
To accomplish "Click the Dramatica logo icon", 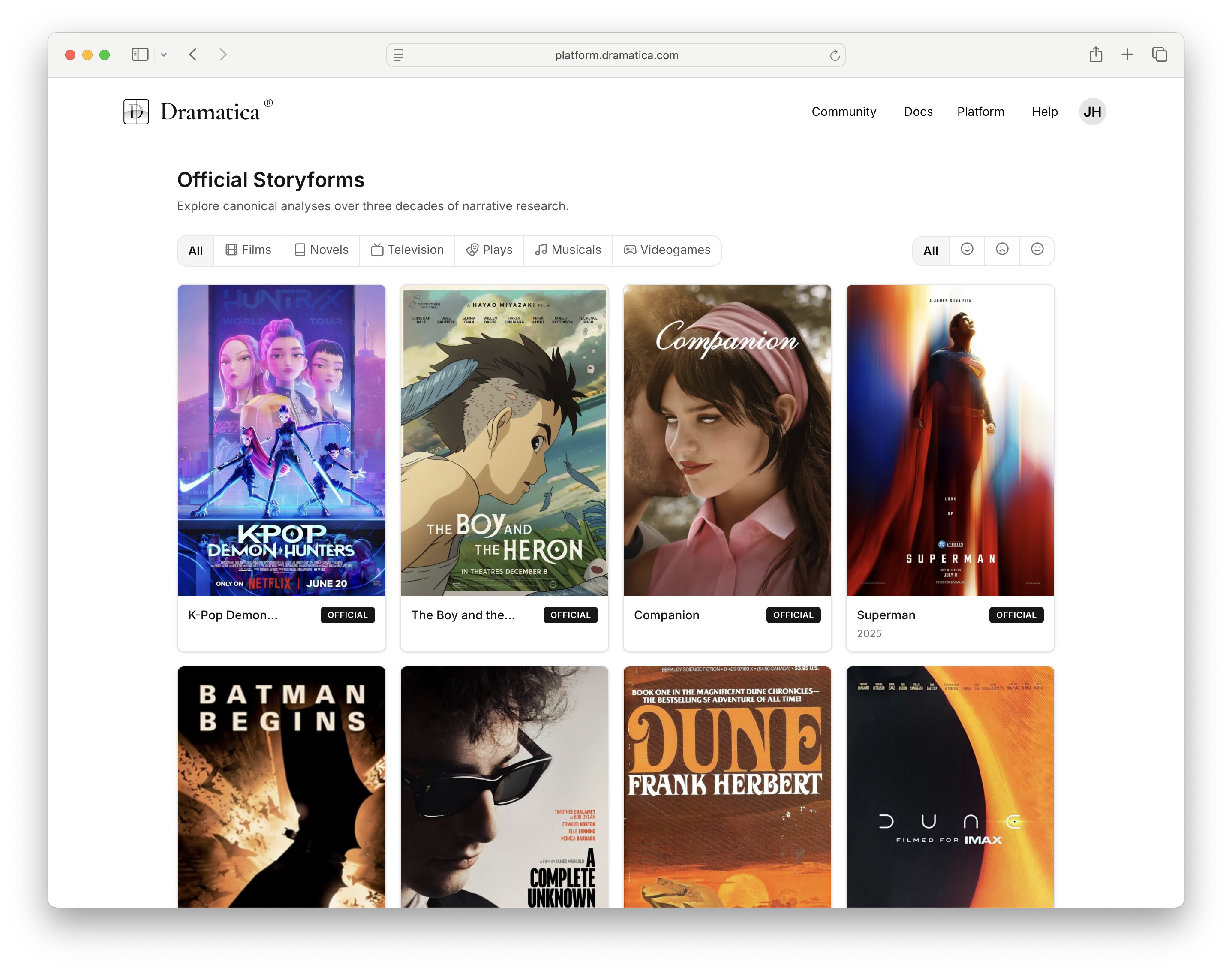I will (x=136, y=112).
